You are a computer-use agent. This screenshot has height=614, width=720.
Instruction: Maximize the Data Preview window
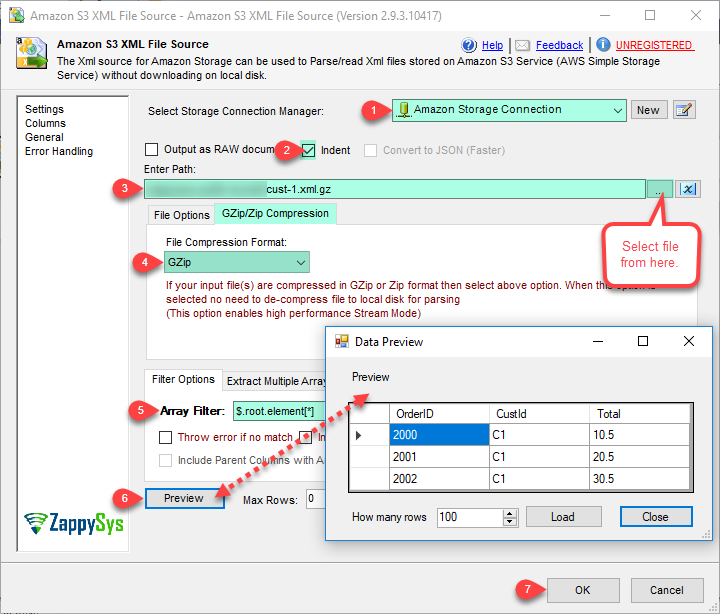coord(643,341)
